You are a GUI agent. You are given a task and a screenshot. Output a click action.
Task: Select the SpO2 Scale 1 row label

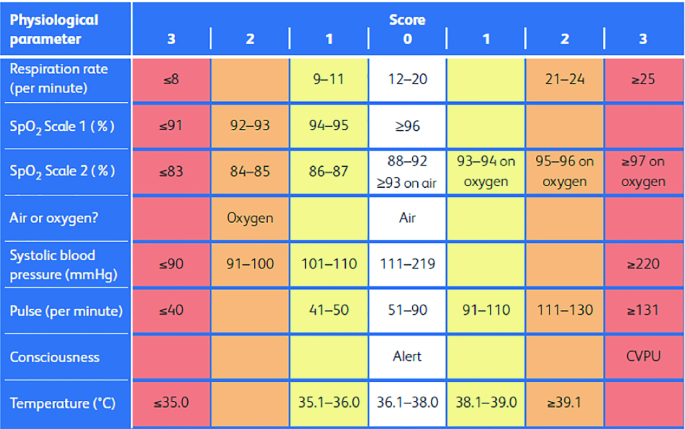point(66,125)
